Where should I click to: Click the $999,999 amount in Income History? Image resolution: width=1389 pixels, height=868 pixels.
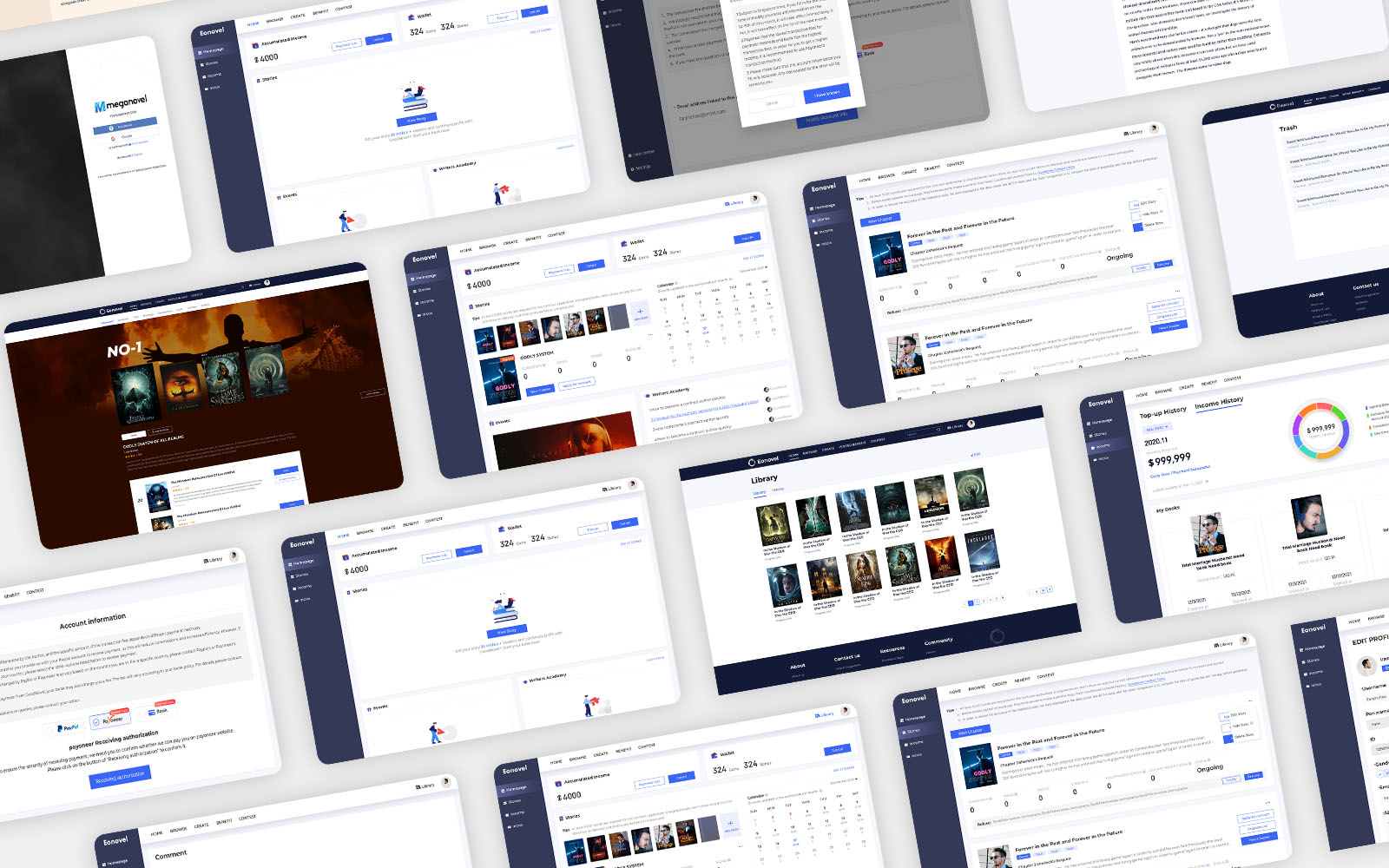[x=1169, y=459]
